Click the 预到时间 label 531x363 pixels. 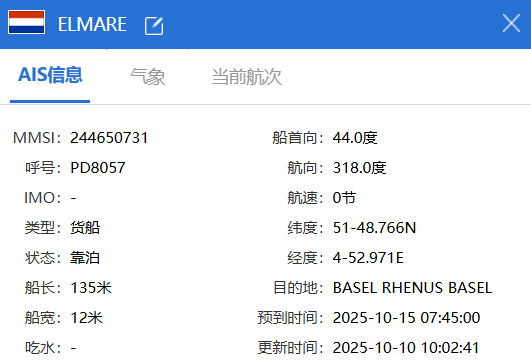(x=291, y=318)
